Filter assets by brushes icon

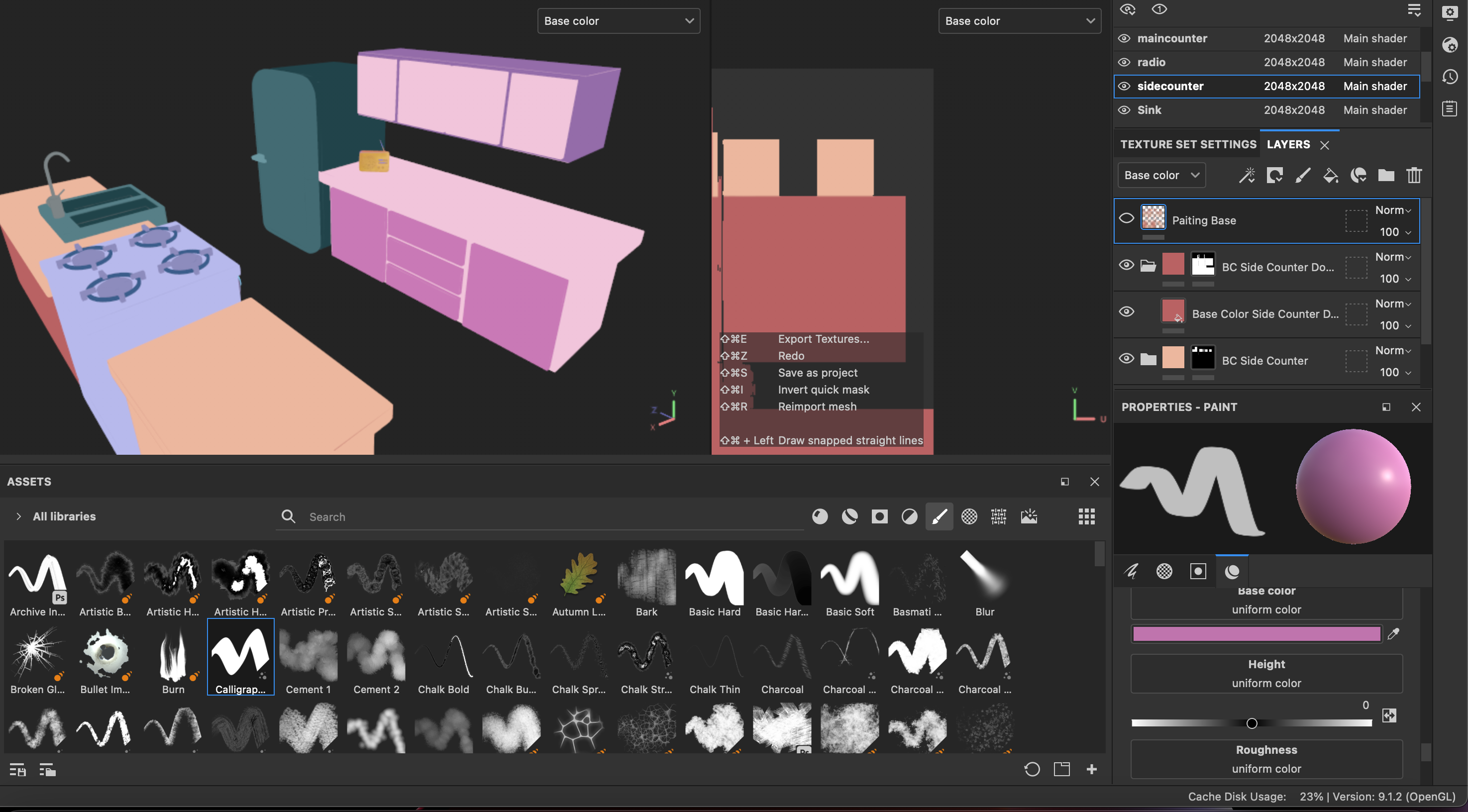coord(939,516)
